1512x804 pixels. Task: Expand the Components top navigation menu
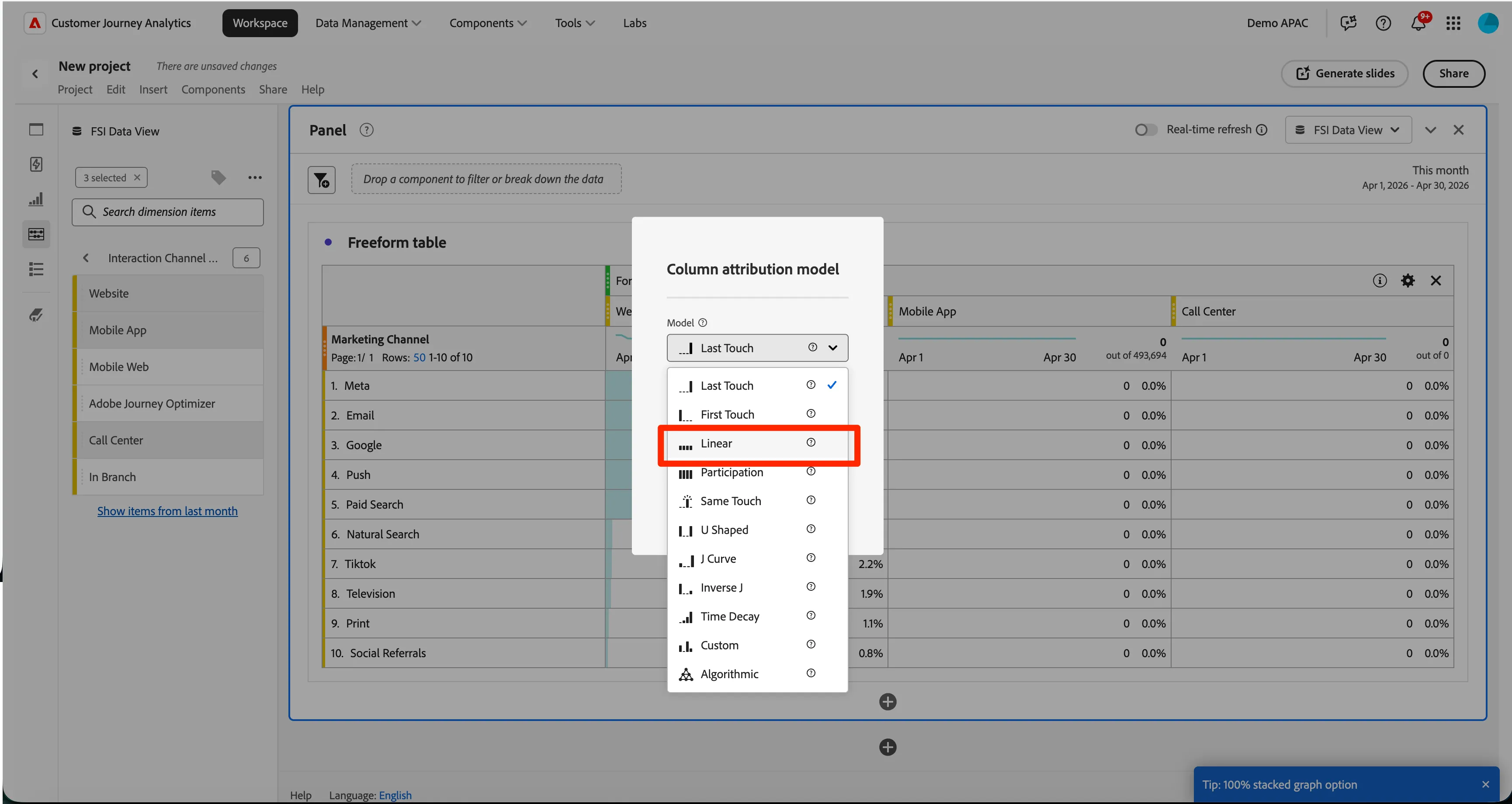click(488, 23)
